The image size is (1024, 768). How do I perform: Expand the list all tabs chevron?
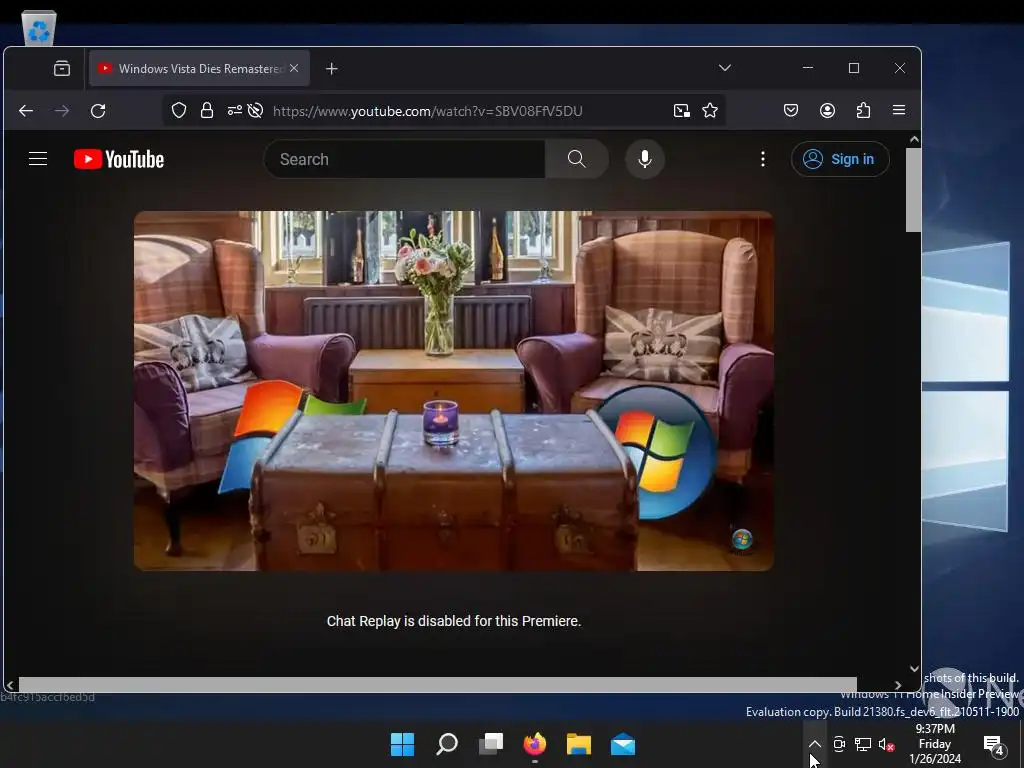725,68
